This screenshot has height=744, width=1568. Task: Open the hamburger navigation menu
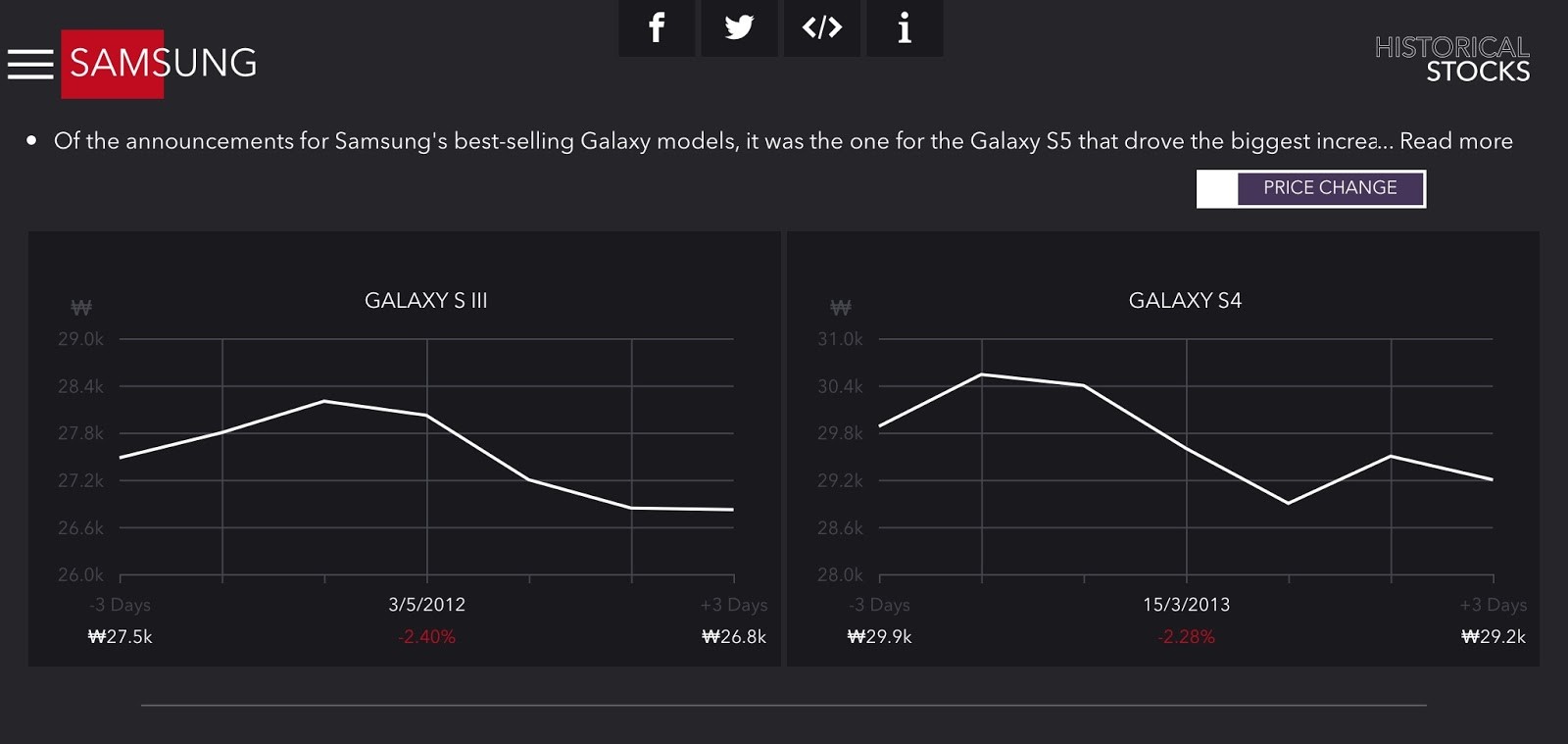click(x=30, y=65)
